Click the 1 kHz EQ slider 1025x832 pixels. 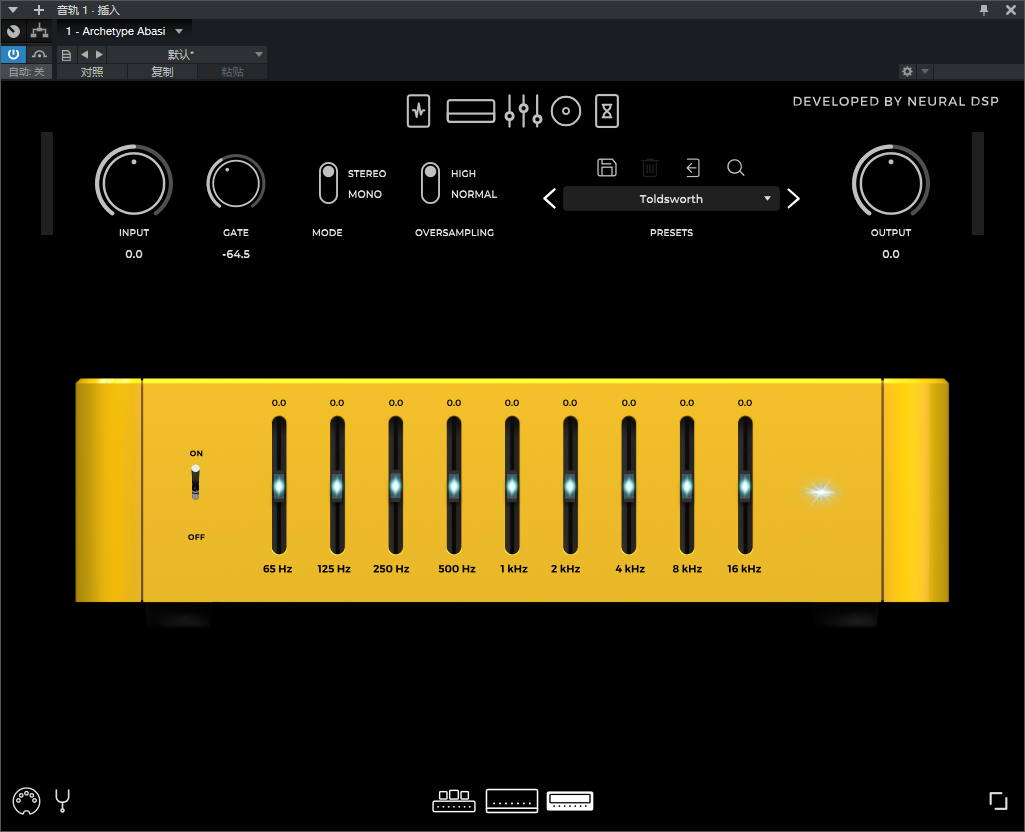512,486
